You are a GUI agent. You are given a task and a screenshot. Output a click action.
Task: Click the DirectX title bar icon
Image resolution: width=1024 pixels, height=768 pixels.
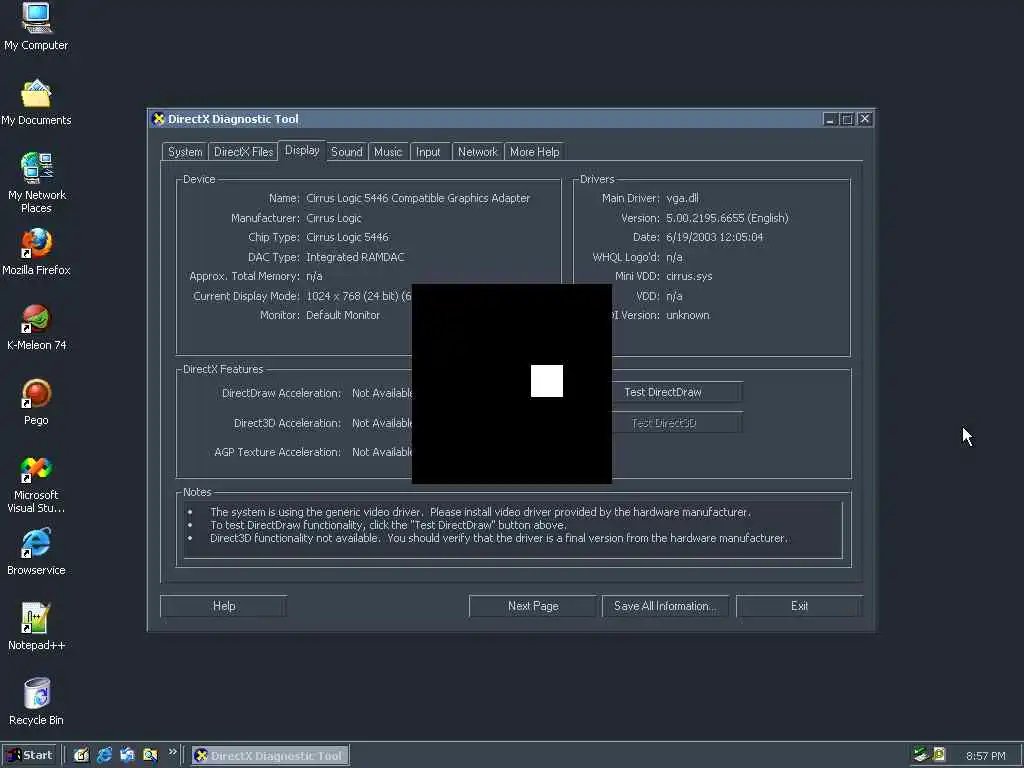pos(158,119)
